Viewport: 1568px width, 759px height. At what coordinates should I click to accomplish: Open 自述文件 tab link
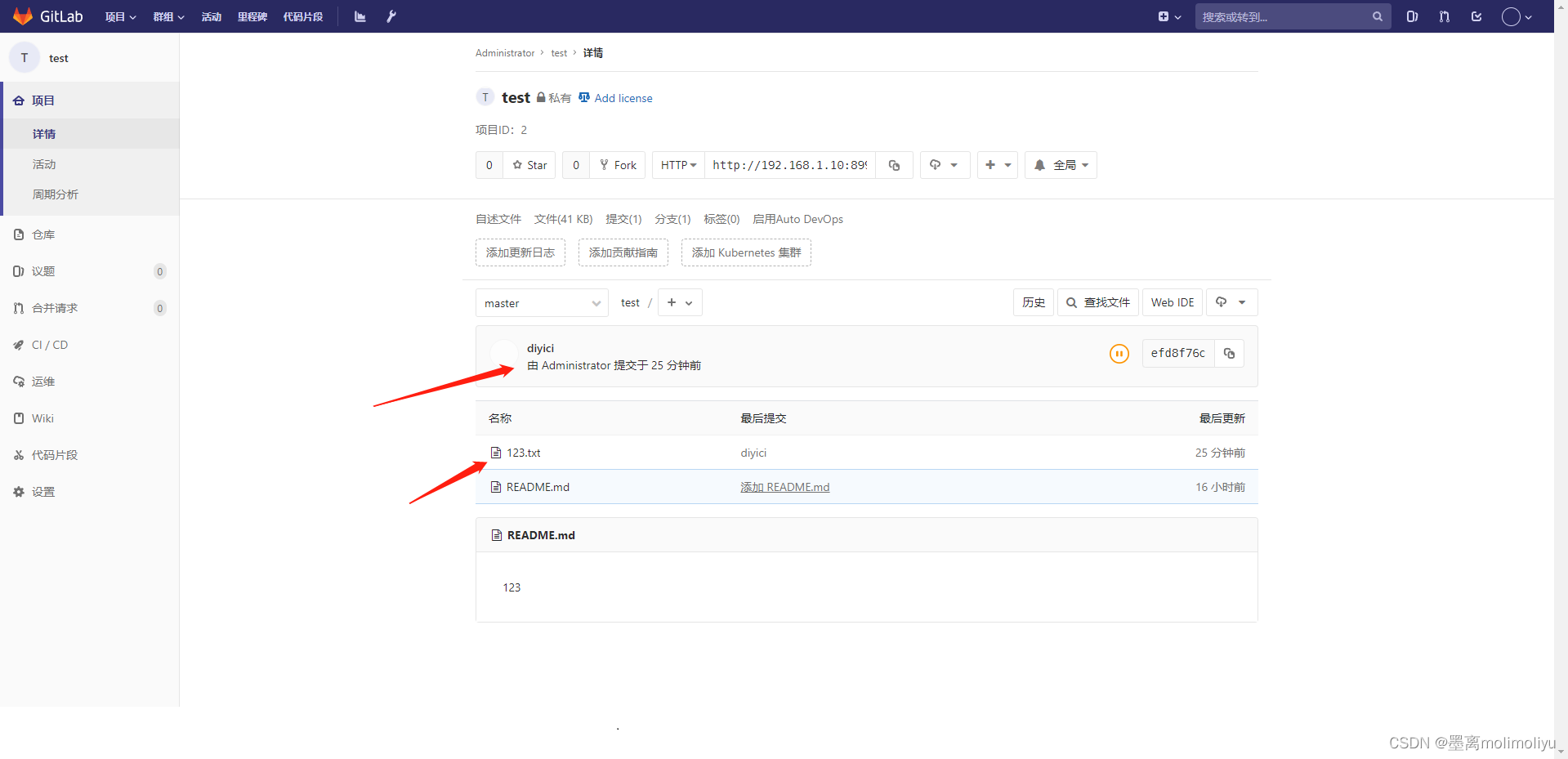pyautogui.click(x=498, y=219)
